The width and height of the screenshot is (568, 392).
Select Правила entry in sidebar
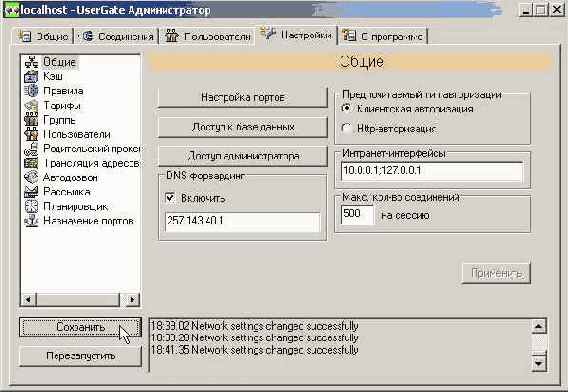click(63, 91)
